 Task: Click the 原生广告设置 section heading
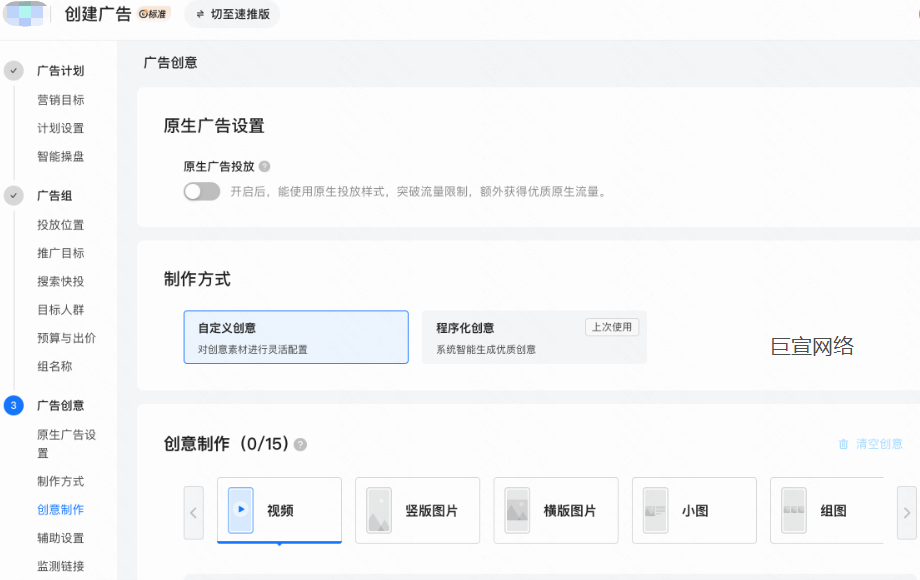[214, 126]
